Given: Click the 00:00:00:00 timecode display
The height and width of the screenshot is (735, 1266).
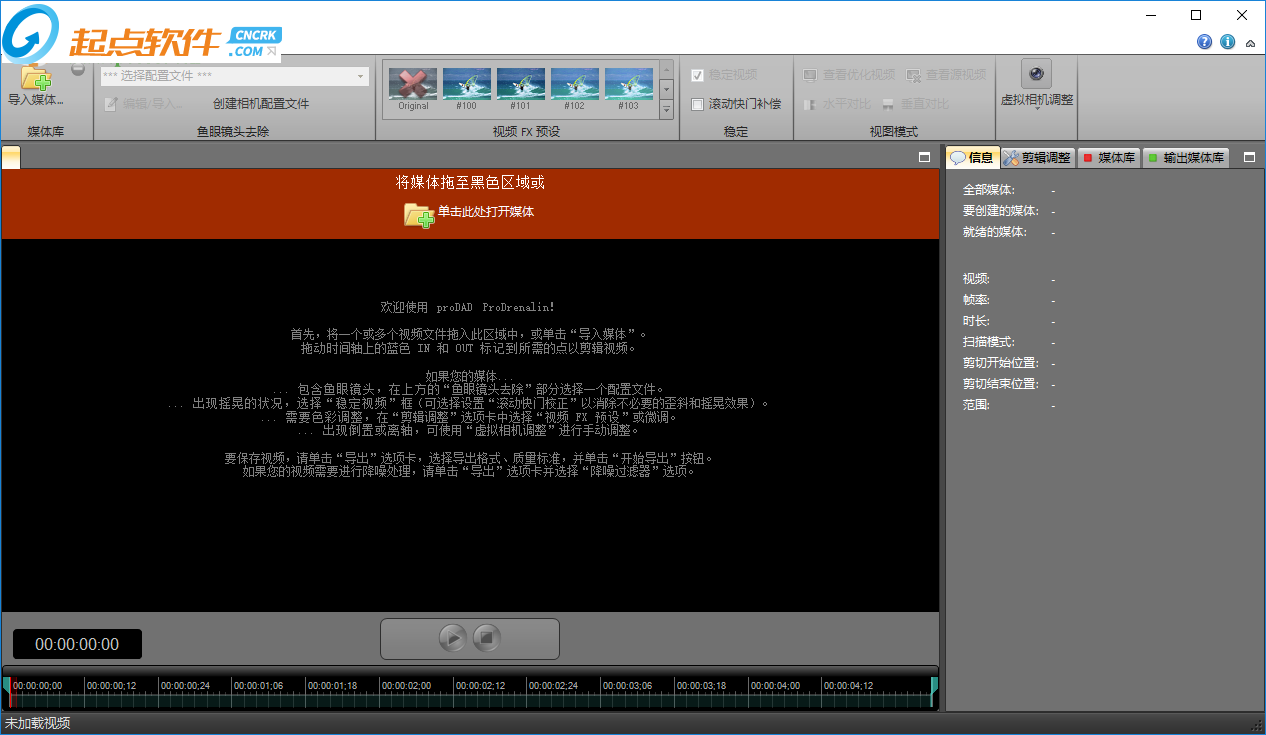Looking at the screenshot, I should (77, 644).
